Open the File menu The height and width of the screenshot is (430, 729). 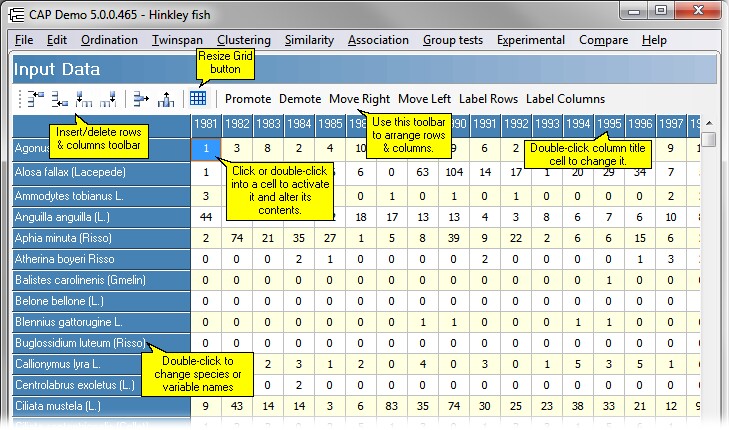[24, 40]
